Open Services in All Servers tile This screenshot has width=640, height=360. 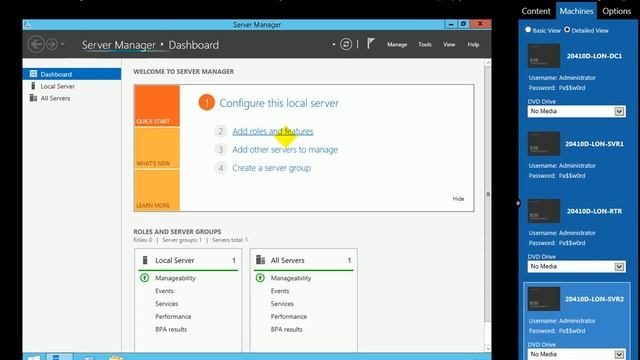[282, 304]
